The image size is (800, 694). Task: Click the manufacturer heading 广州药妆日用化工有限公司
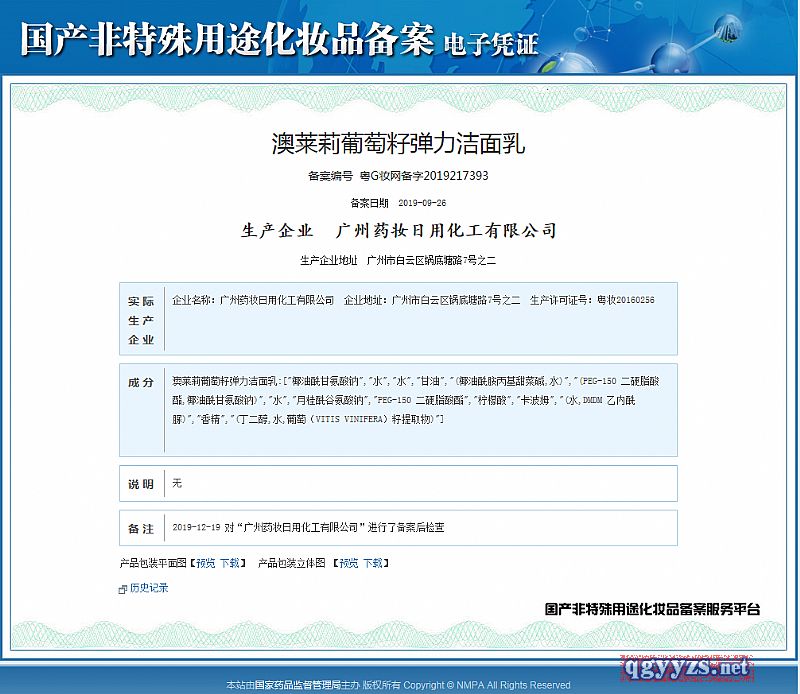pos(447,231)
